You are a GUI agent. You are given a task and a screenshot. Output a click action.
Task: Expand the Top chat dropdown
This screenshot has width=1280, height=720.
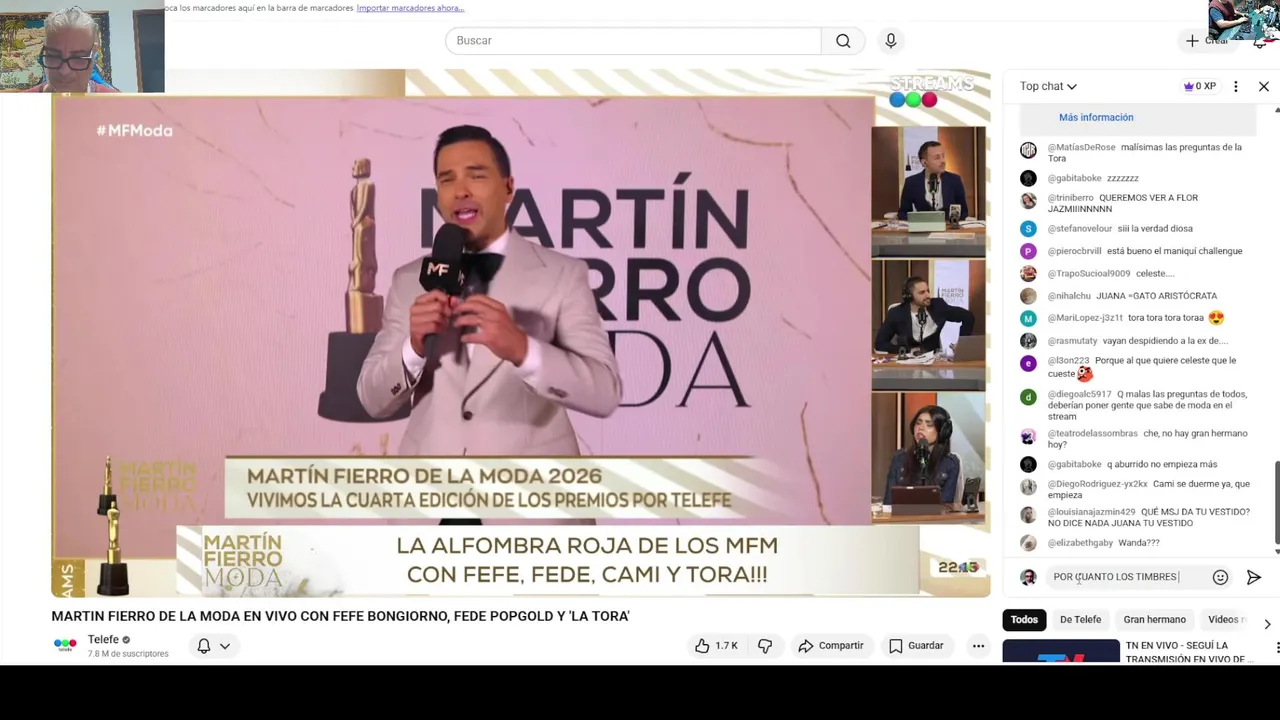coord(1048,87)
